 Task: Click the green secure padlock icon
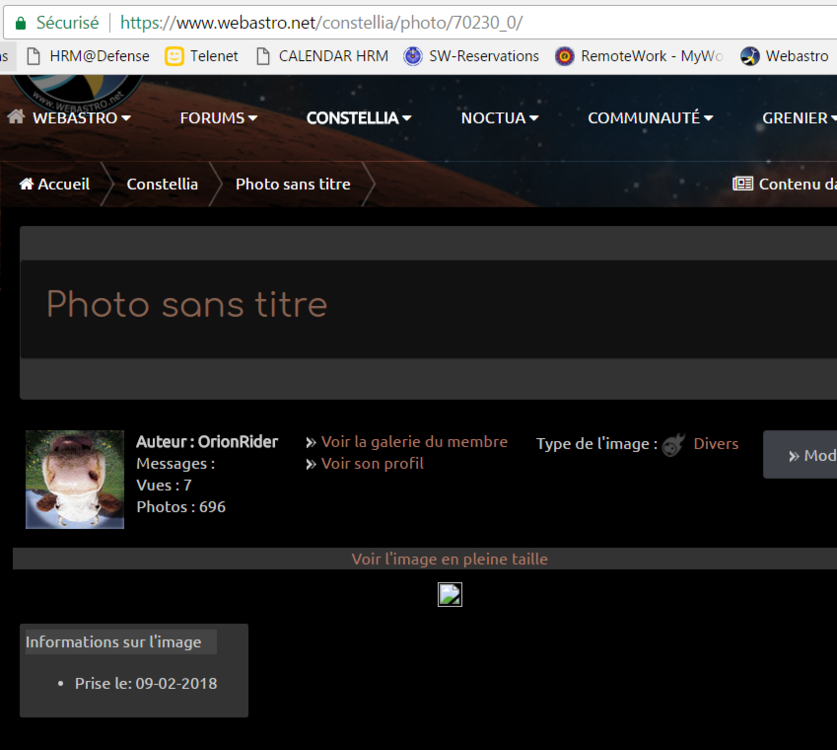click(21, 23)
